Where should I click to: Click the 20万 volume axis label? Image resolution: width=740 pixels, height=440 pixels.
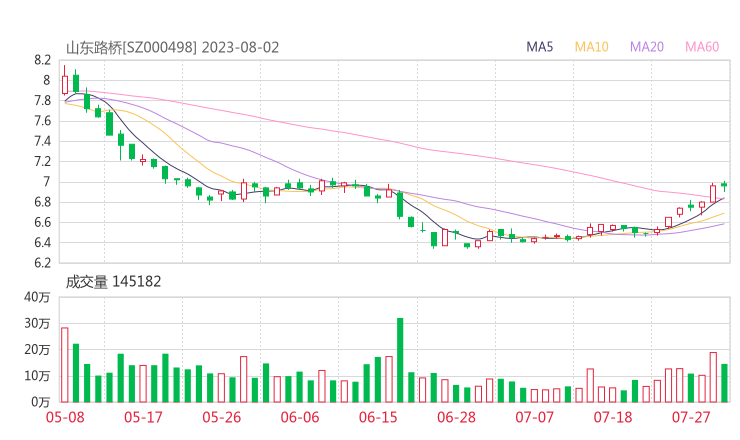37,350
